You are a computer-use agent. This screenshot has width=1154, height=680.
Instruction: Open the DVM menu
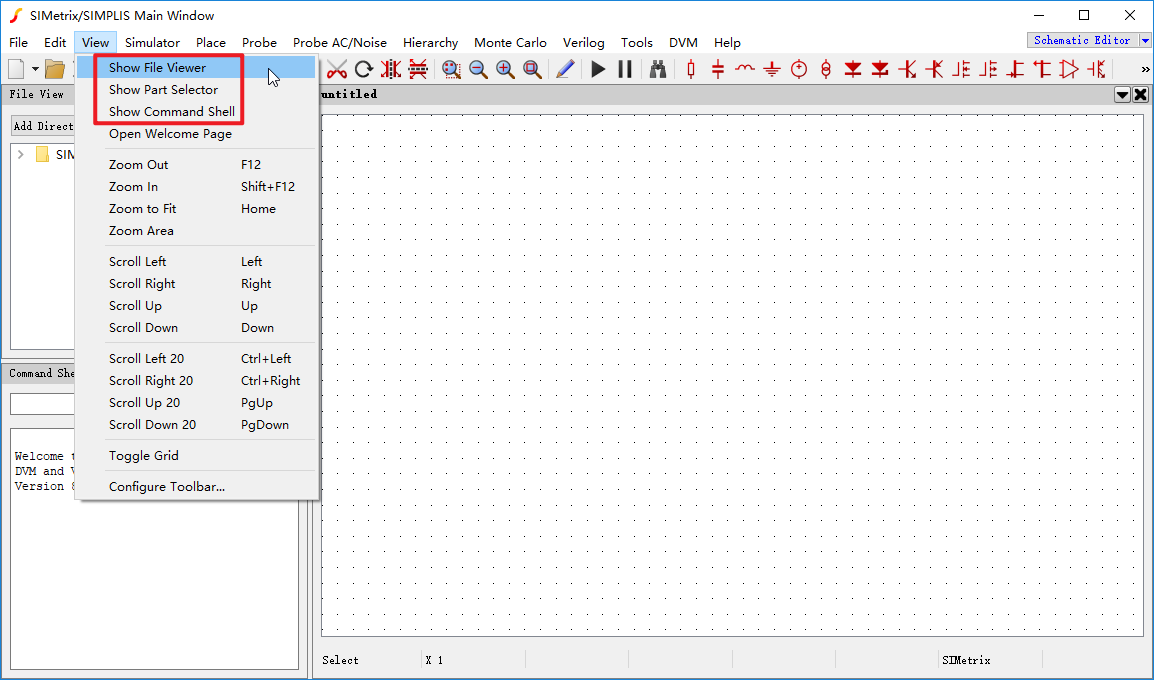point(683,43)
